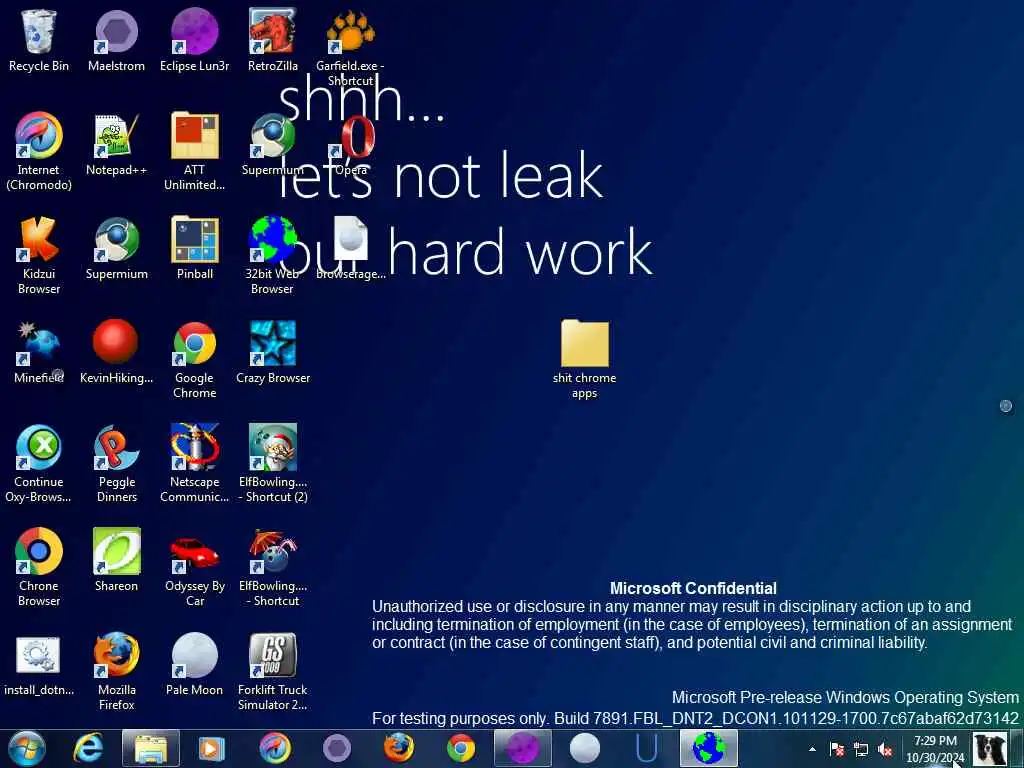Click the Chromodo icon on the taskbar

click(275, 748)
